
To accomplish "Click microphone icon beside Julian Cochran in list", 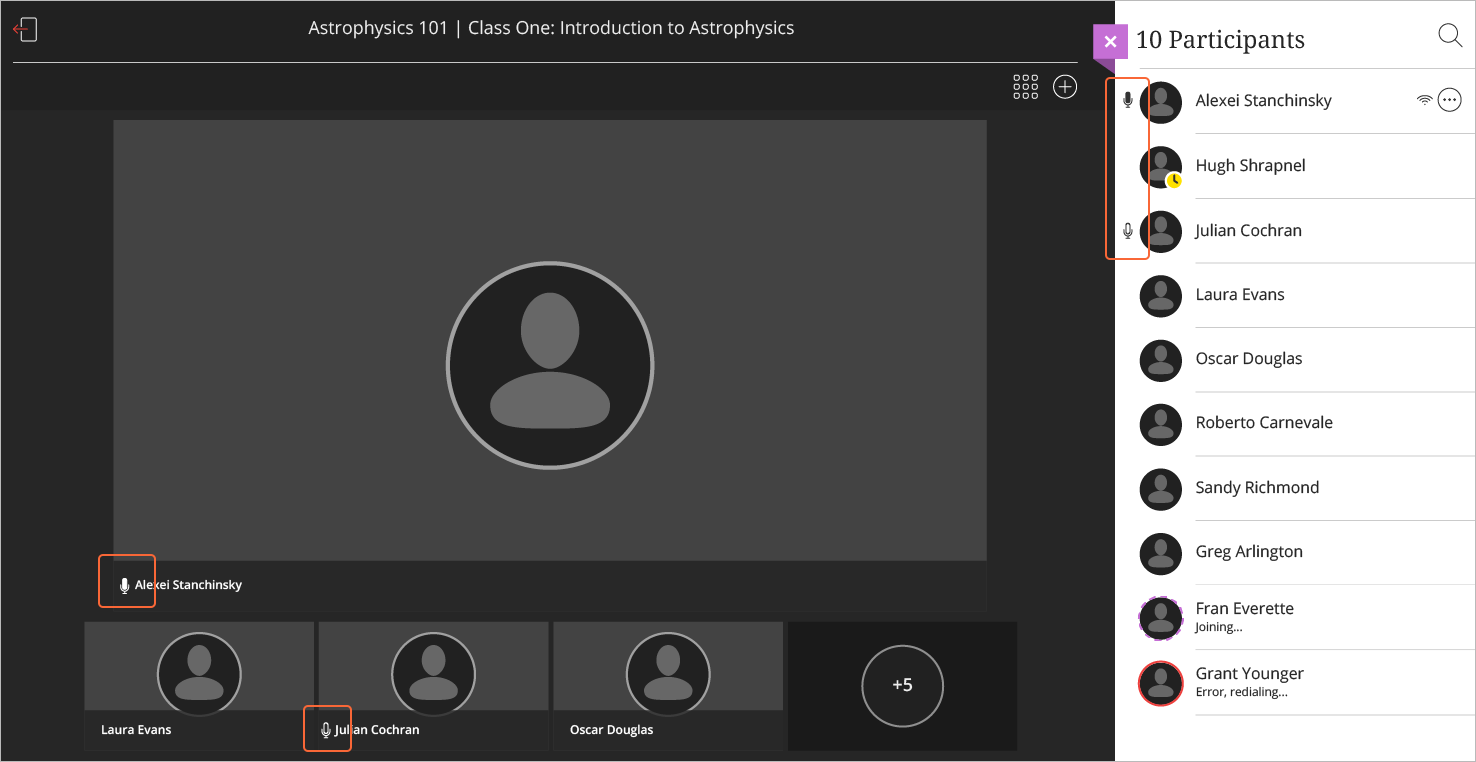I will (x=1128, y=231).
